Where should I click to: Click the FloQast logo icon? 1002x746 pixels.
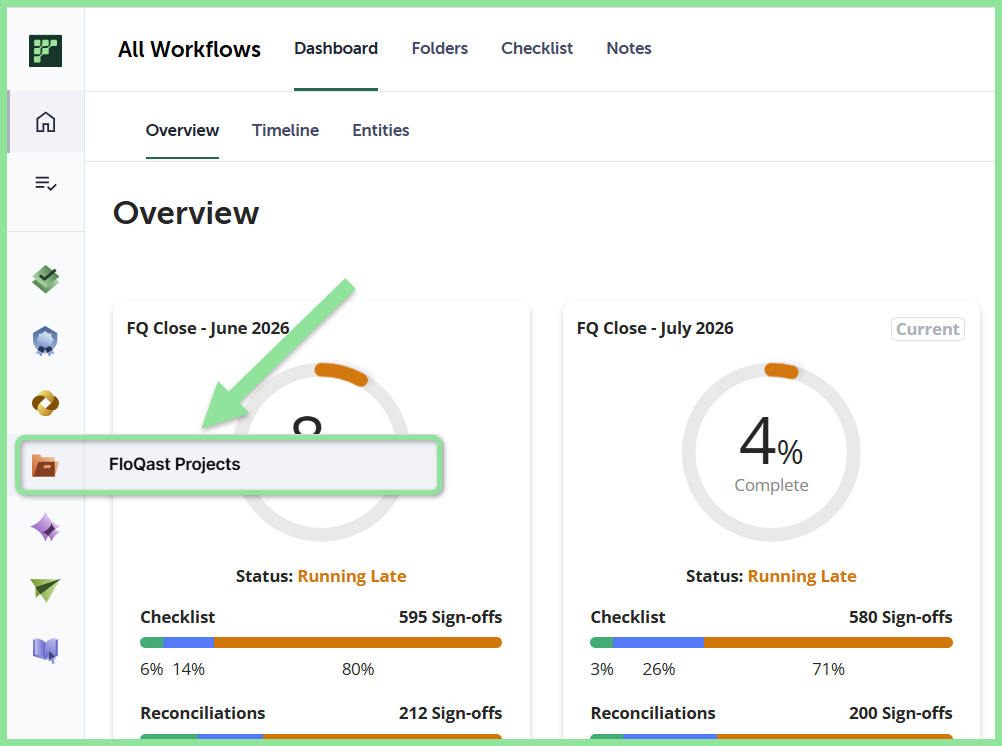tap(45, 51)
